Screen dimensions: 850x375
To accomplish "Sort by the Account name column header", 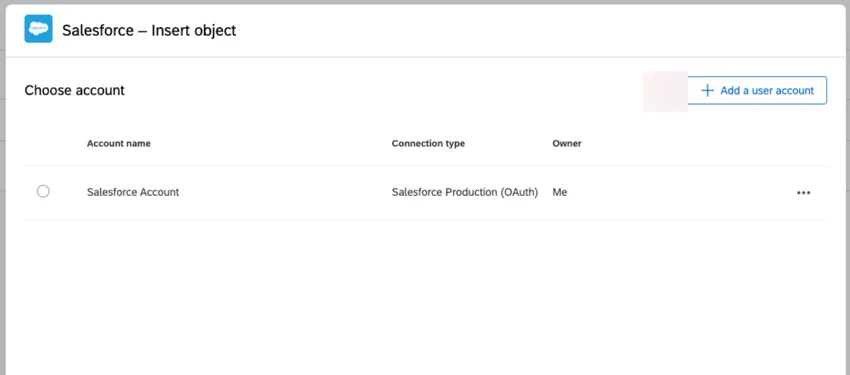I will point(119,144).
